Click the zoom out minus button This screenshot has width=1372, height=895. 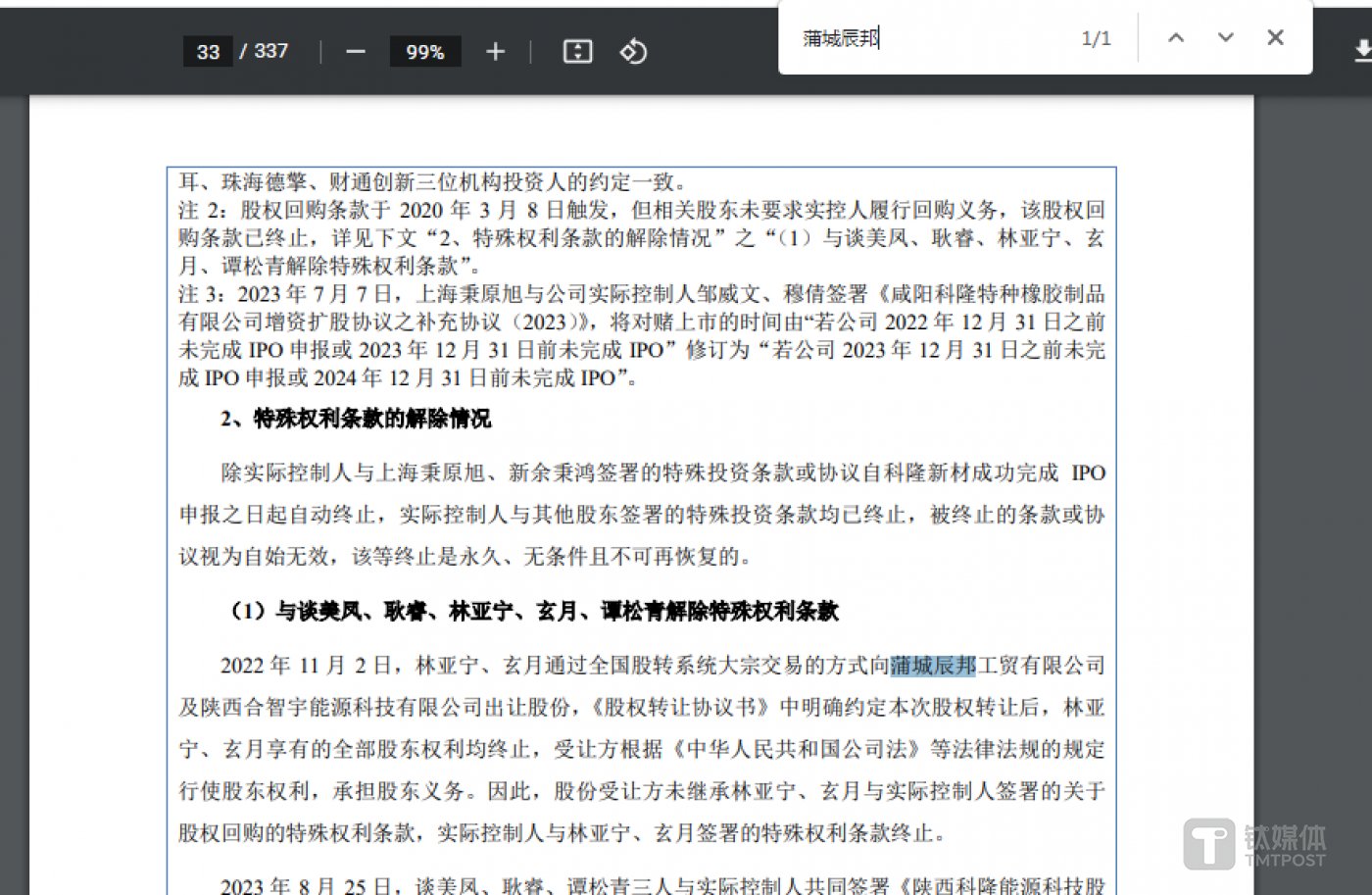click(356, 52)
